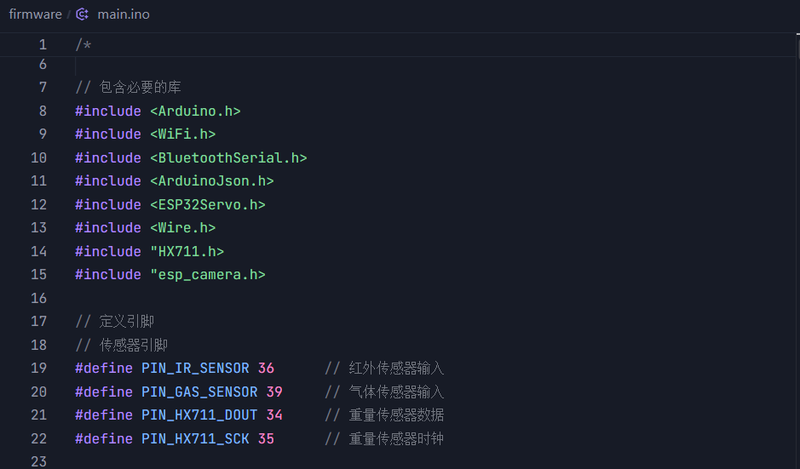Click the #include keyword on line 10
This screenshot has height=469, width=800.
click(108, 158)
